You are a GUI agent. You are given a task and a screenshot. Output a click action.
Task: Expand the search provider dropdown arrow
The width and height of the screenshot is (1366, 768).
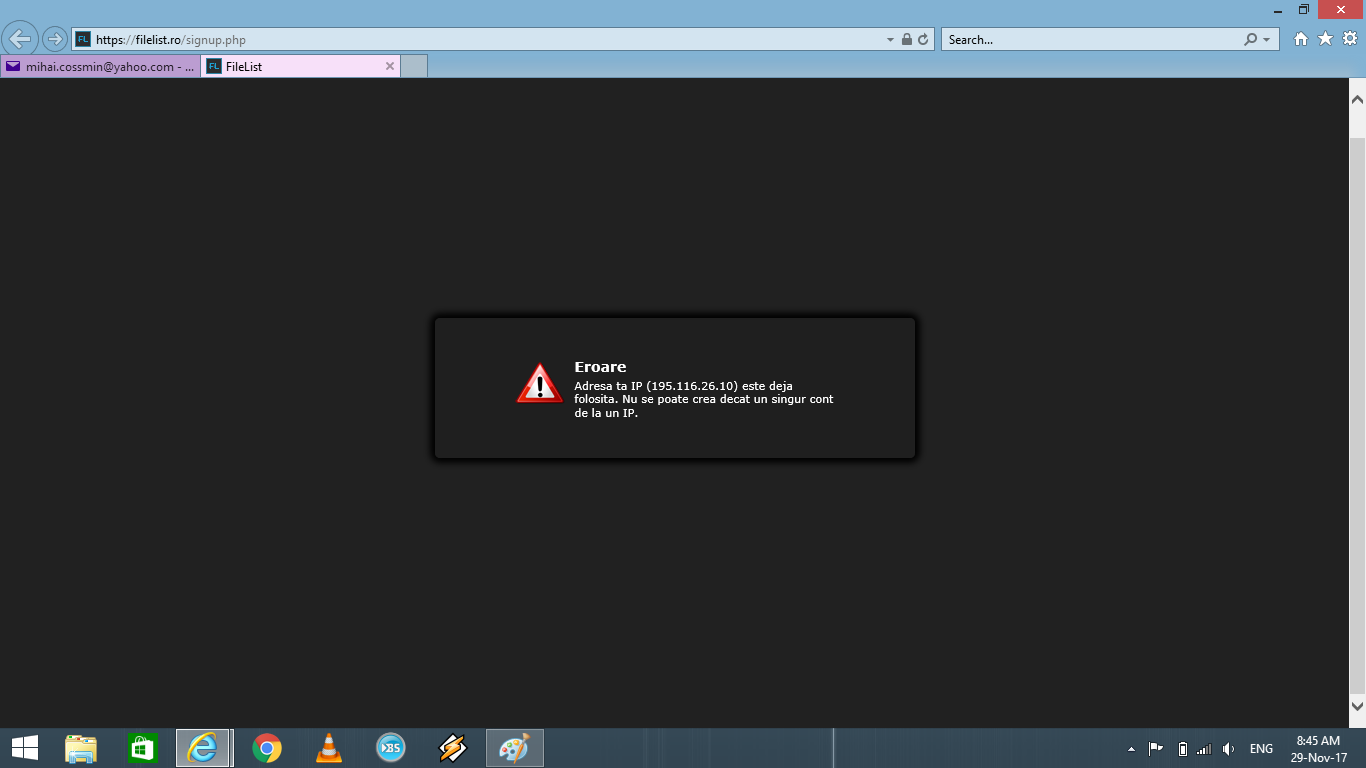click(x=1266, y=40)
